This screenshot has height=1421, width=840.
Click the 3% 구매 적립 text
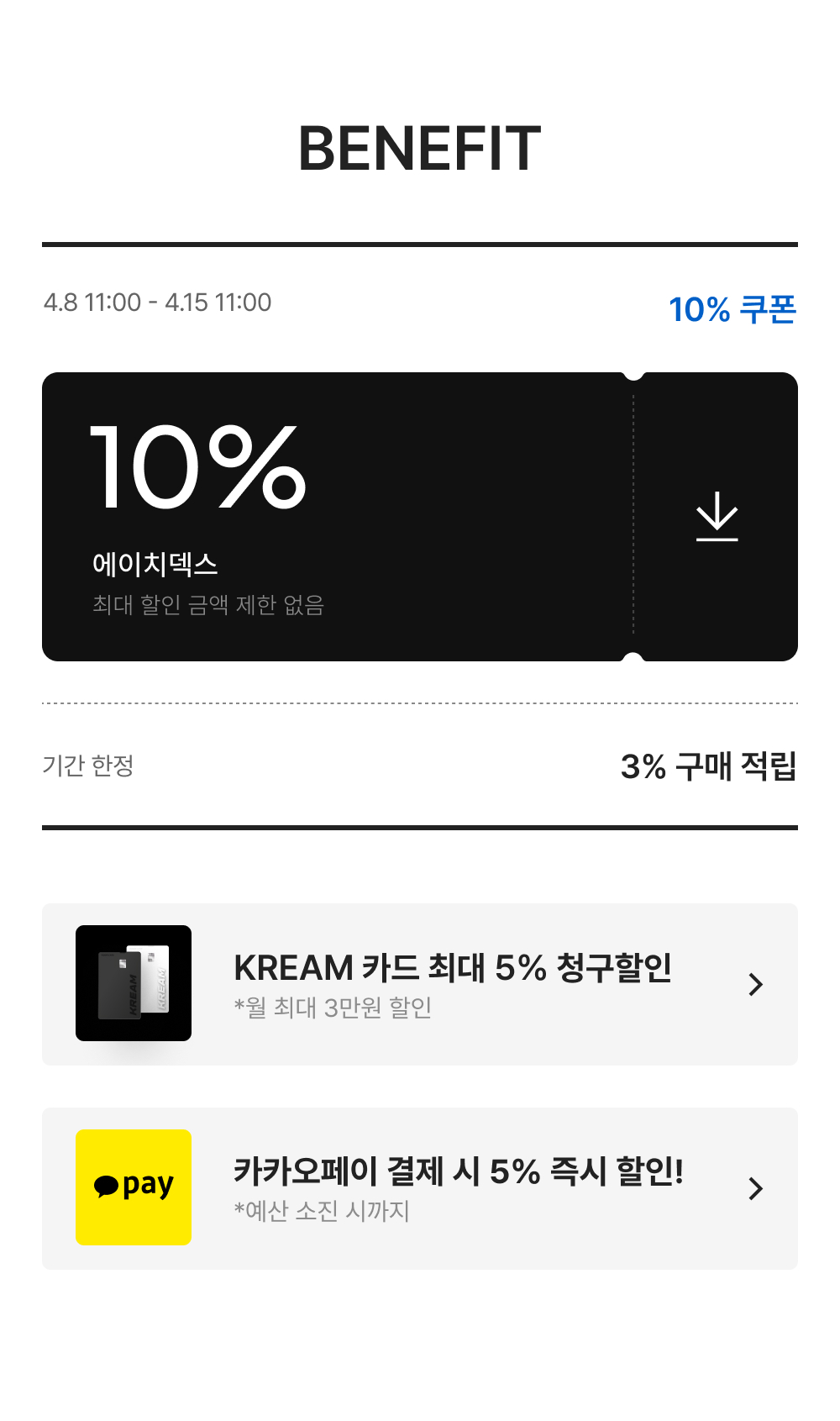coord(707,766)
